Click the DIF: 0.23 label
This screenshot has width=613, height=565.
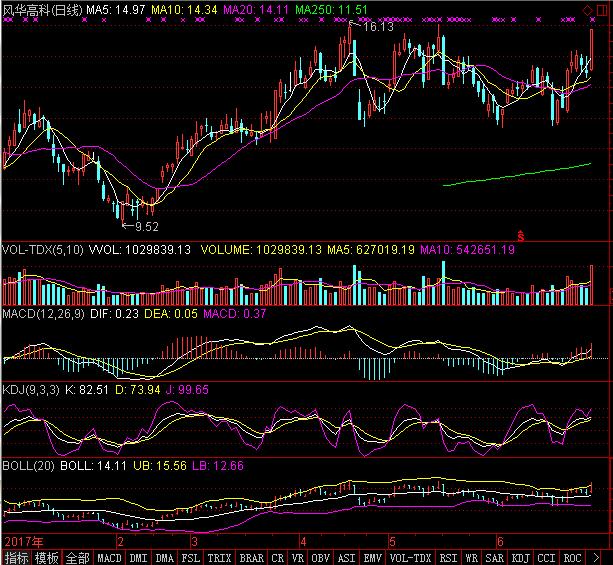[114, 314]
